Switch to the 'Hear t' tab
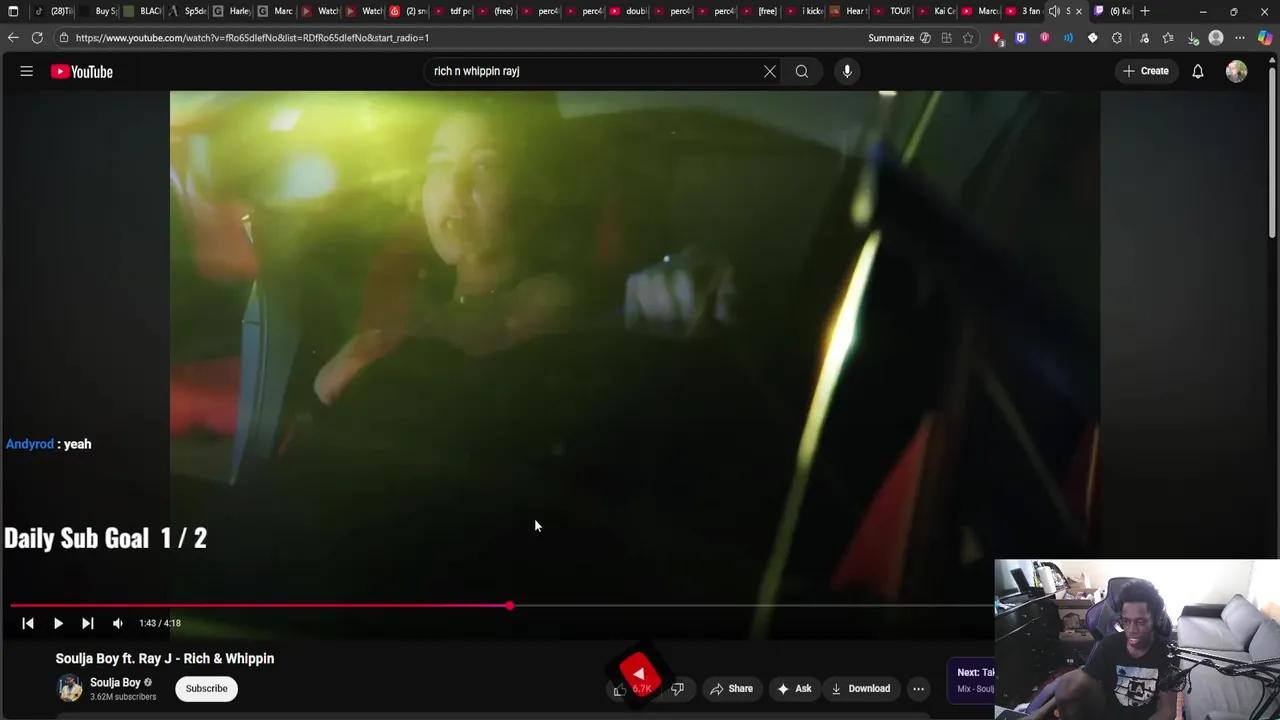The image size is (1280, 720). [849, 11]
